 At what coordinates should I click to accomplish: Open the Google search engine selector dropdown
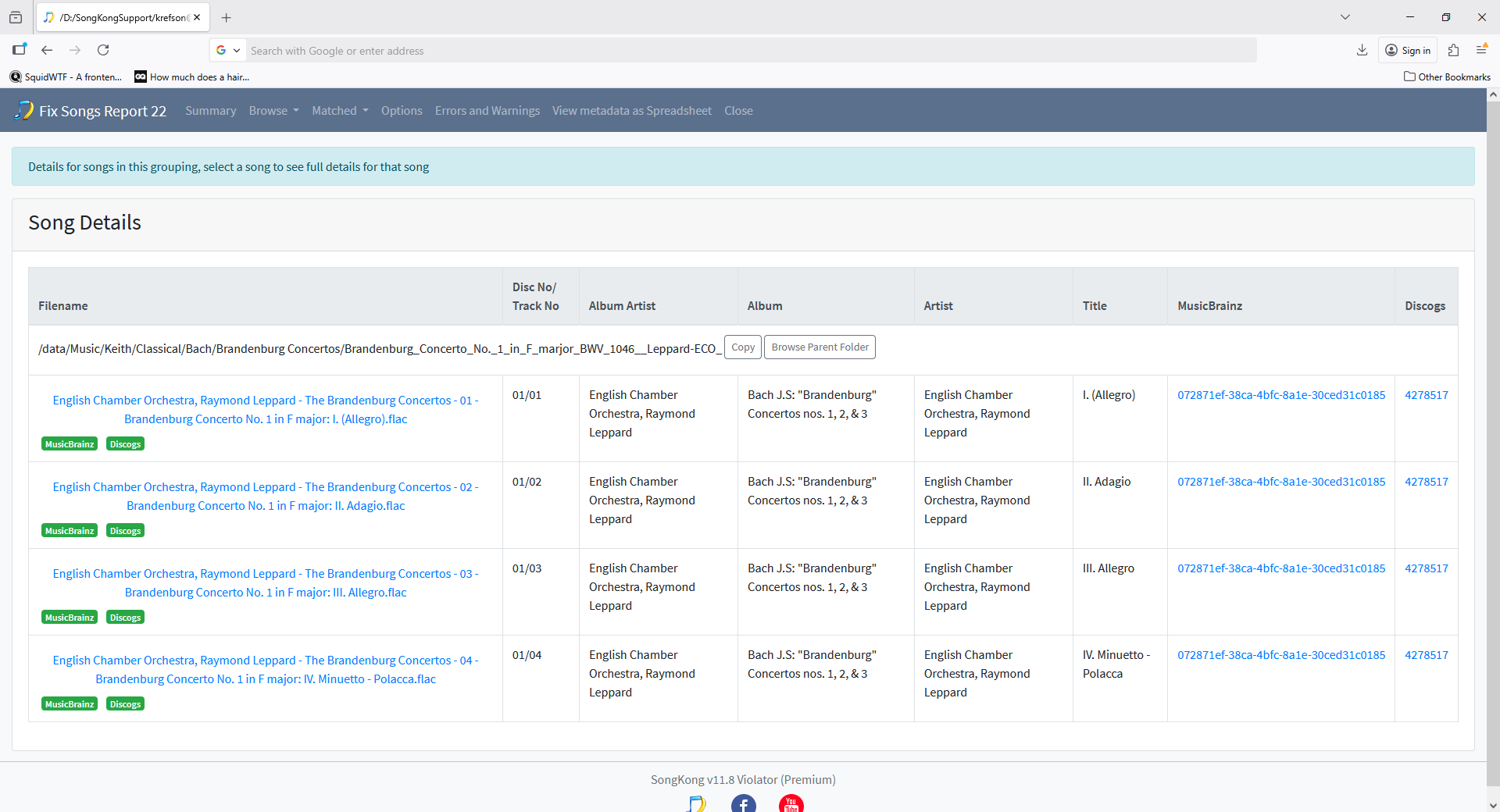[x=228, y=51]
